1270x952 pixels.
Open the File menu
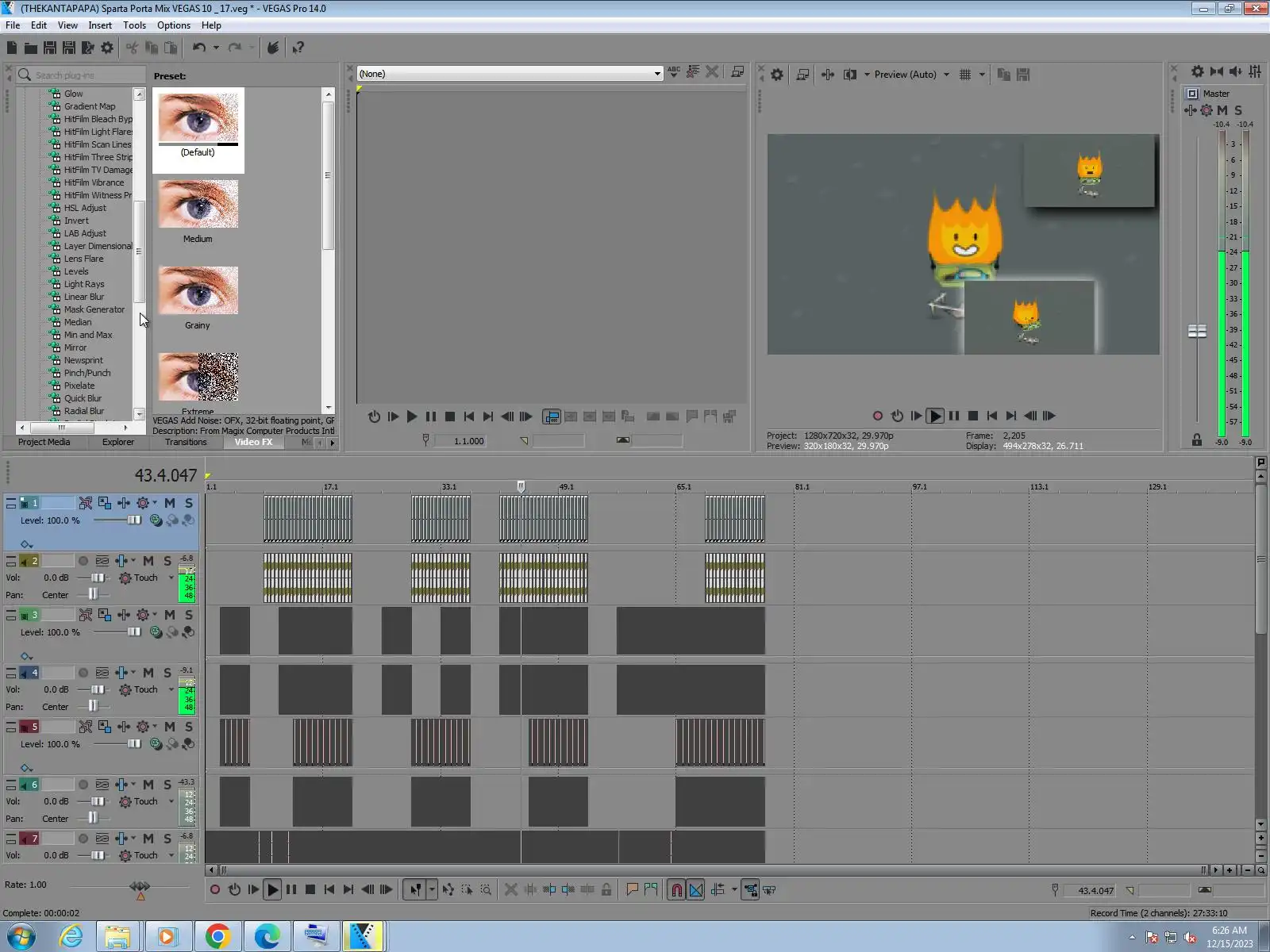tap(13, 25)
